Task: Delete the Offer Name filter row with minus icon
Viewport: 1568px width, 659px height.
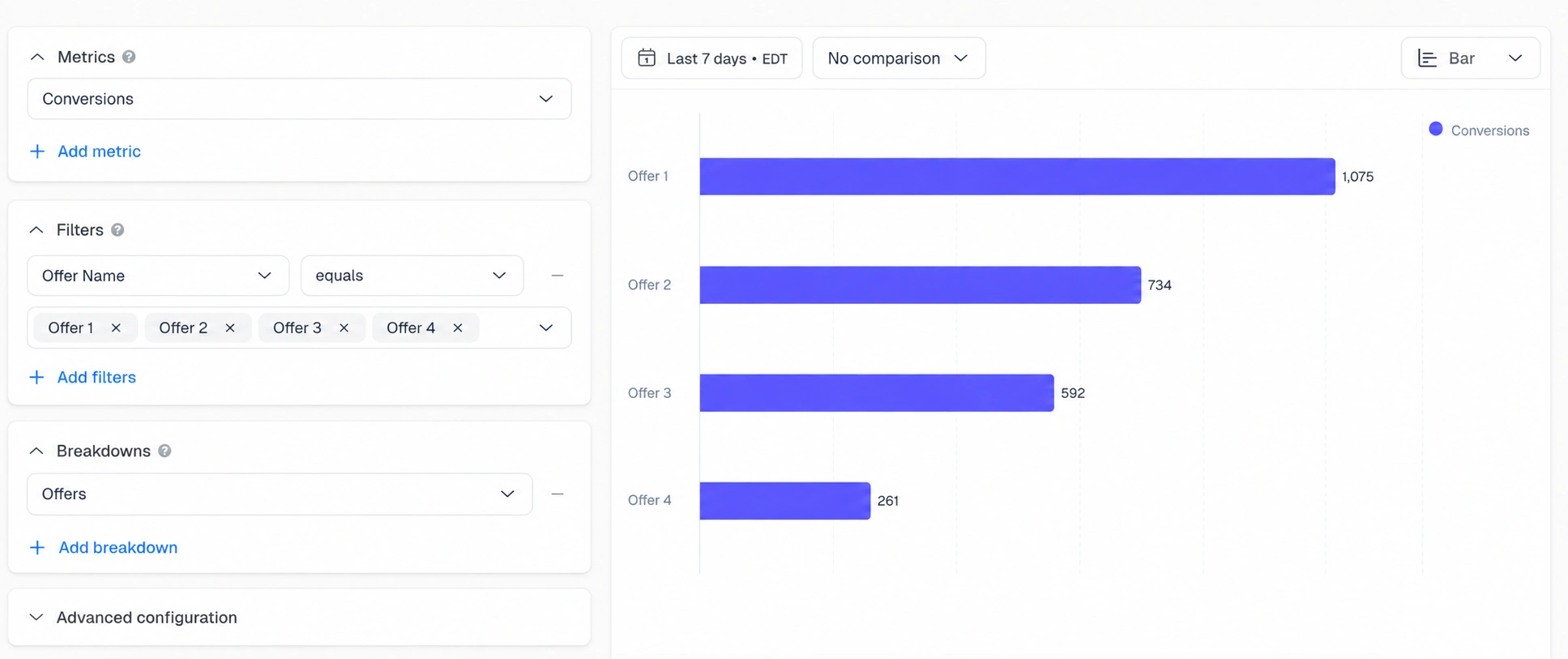Action: pos(558,276)
